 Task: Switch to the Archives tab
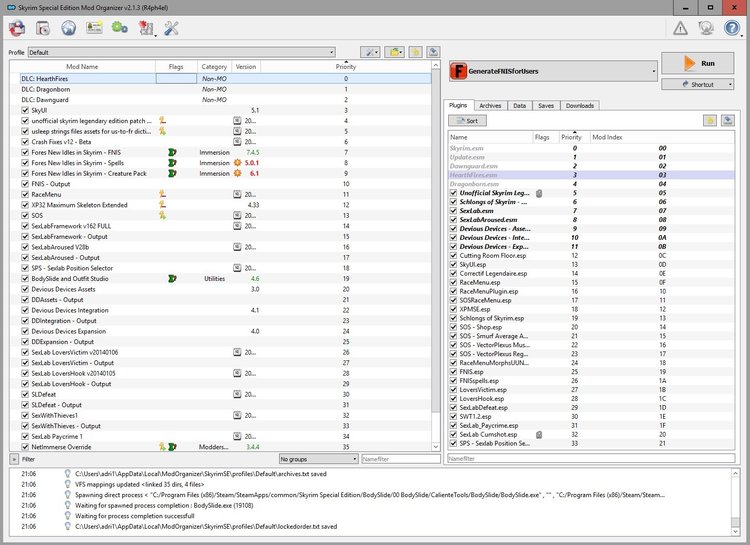(490, 106)
